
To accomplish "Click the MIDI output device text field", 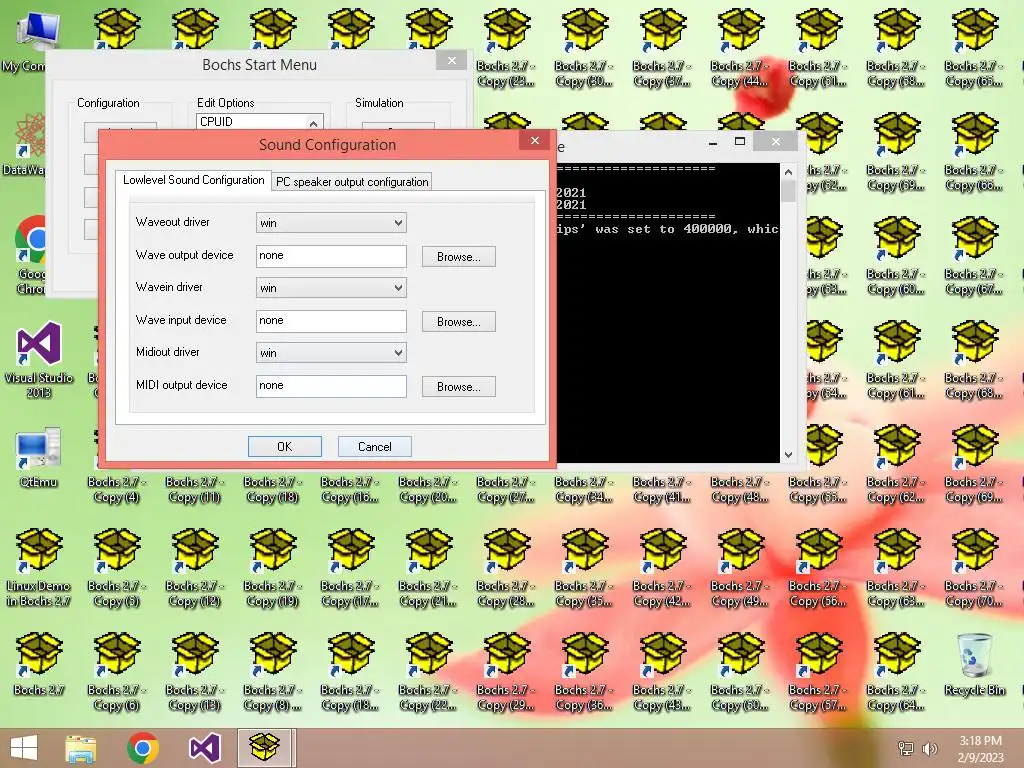I will pyautogui.click(x=331, y=386).
